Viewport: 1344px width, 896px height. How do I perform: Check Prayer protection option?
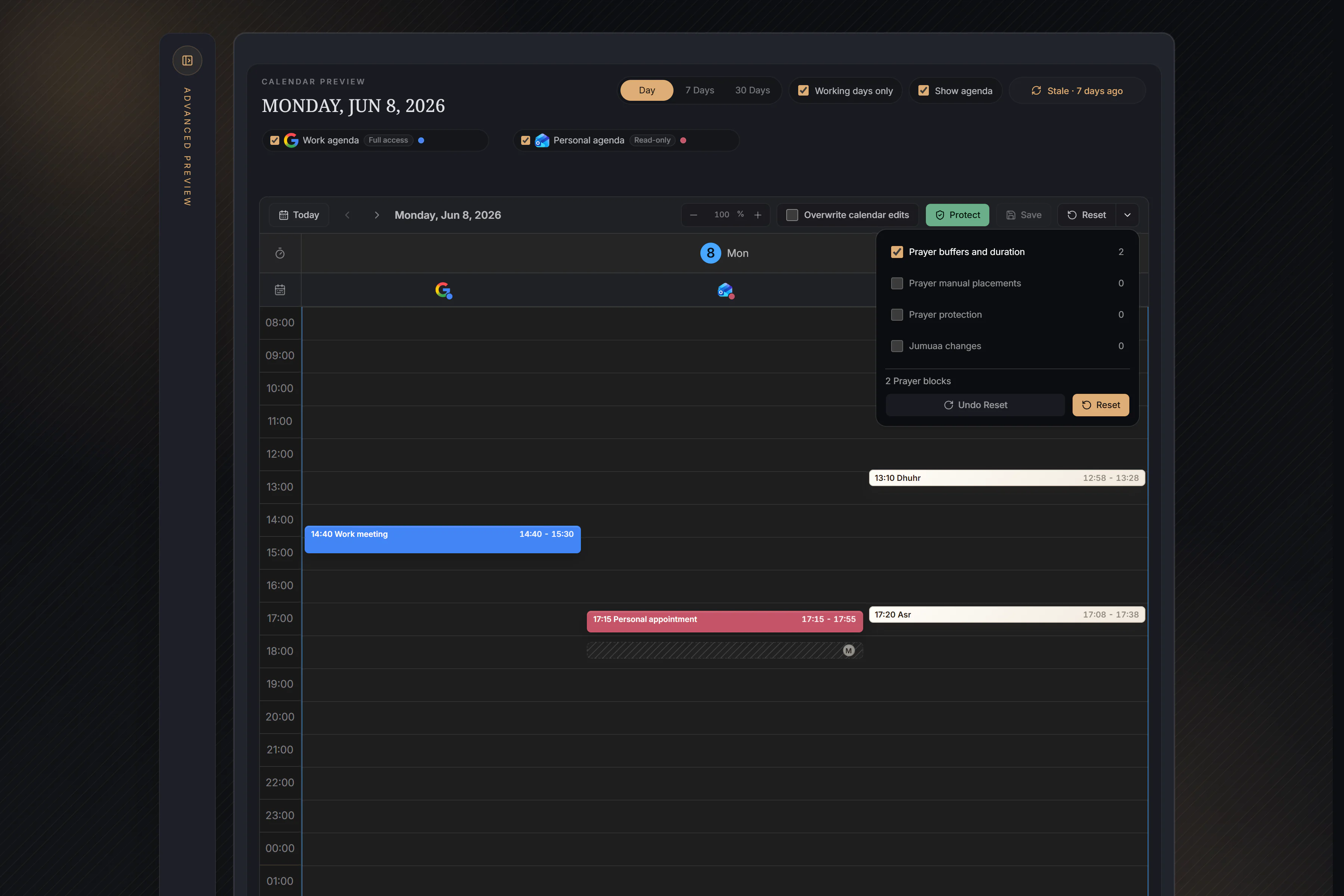897,315
